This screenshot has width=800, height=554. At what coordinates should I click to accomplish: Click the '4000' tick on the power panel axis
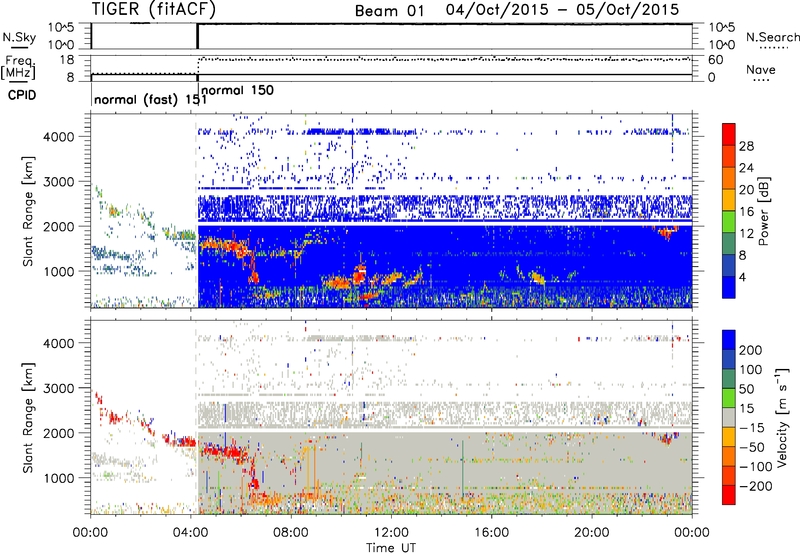coord(59,137)
